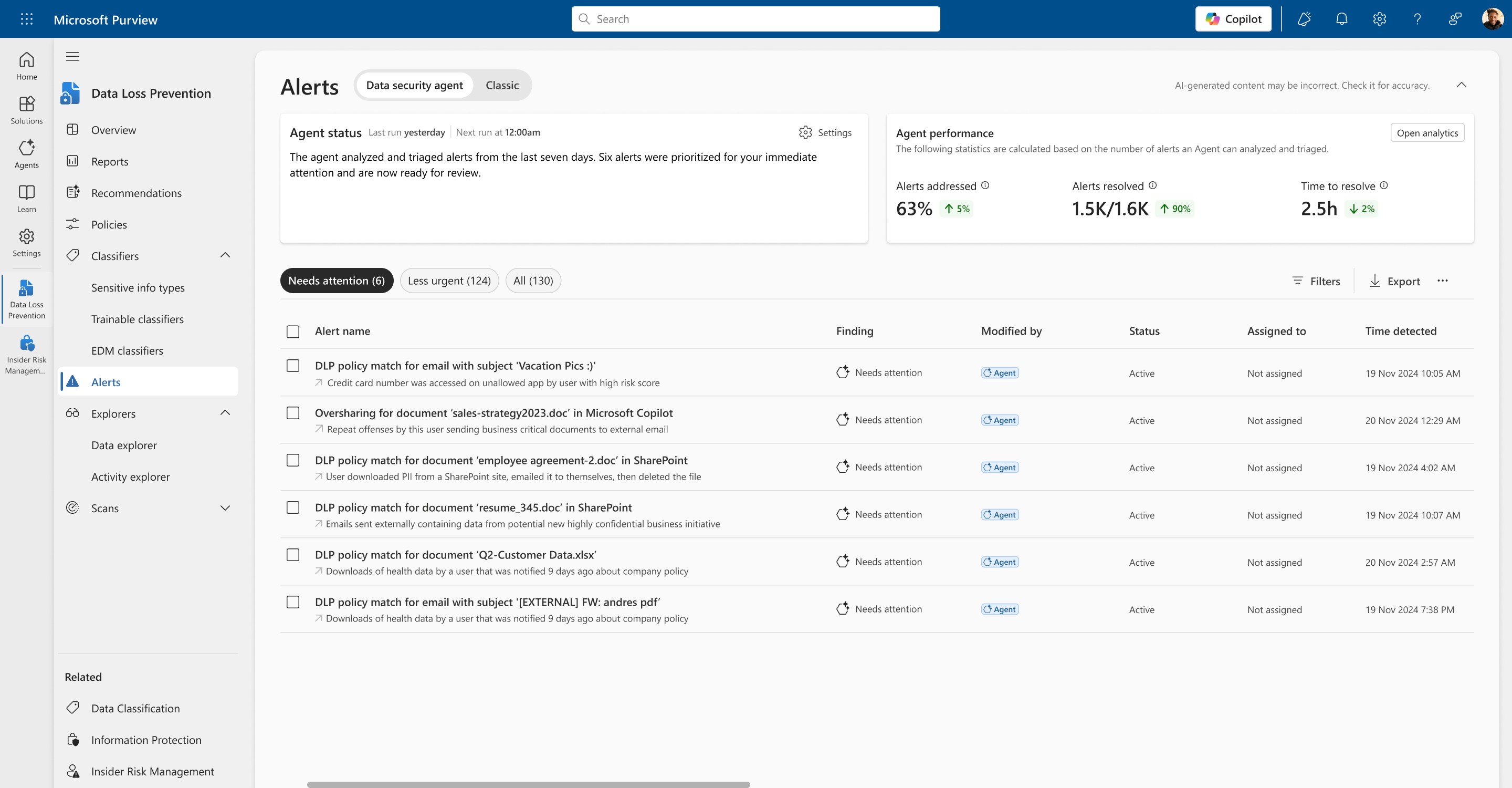Select the Less urgent (124) tab

point(449,281)
